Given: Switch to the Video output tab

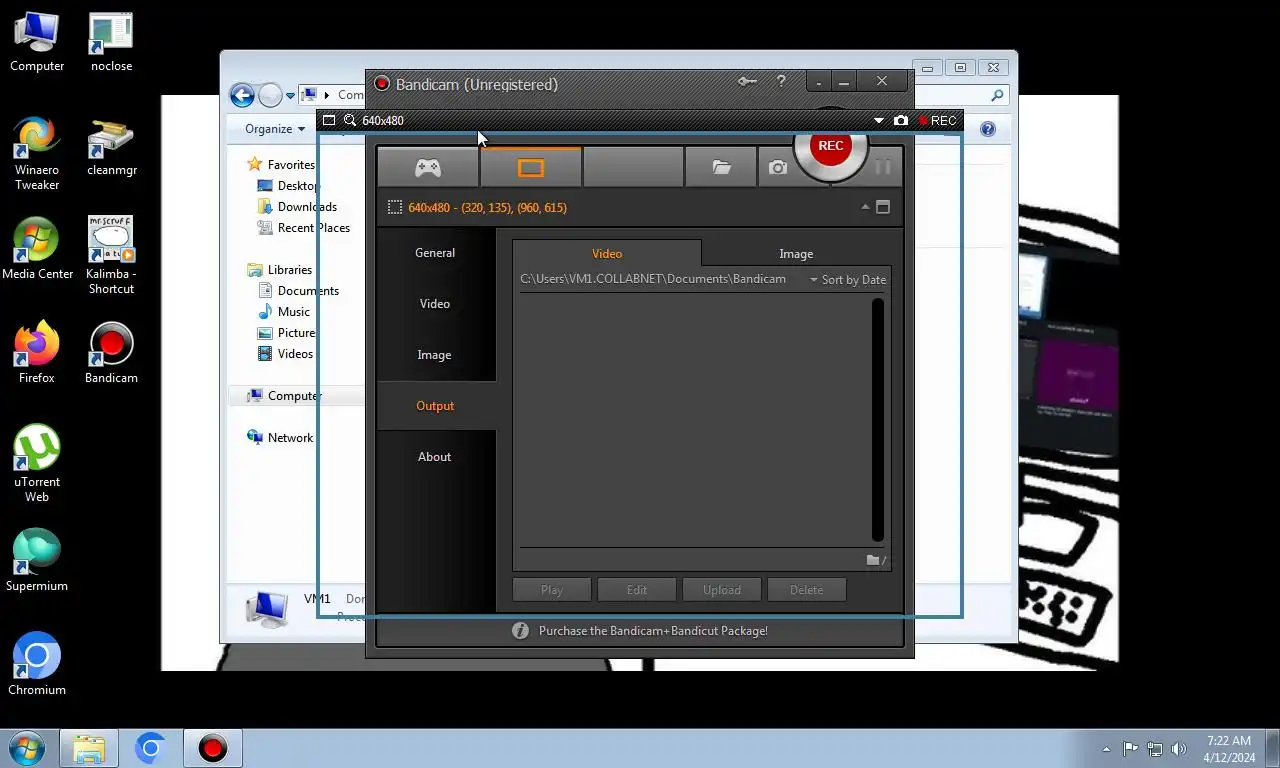Looking at the screenshot, I should [x=607, y=254].
